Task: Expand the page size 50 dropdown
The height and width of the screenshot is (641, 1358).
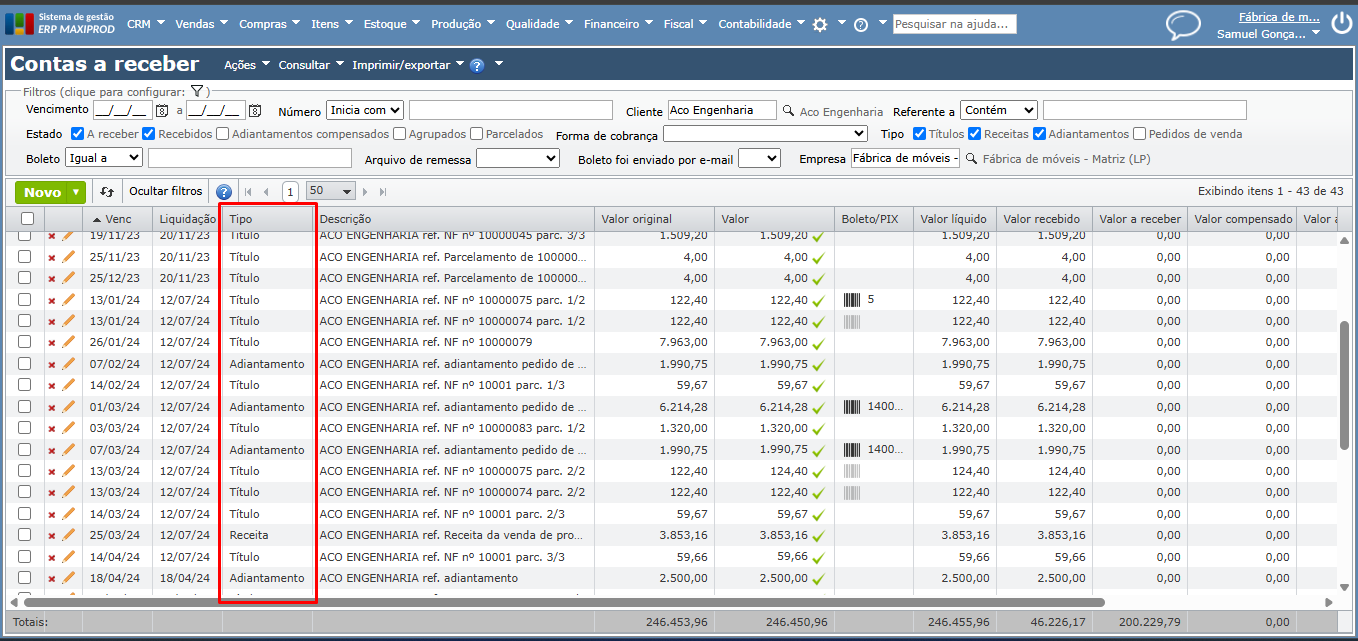Action: (331, 191)
